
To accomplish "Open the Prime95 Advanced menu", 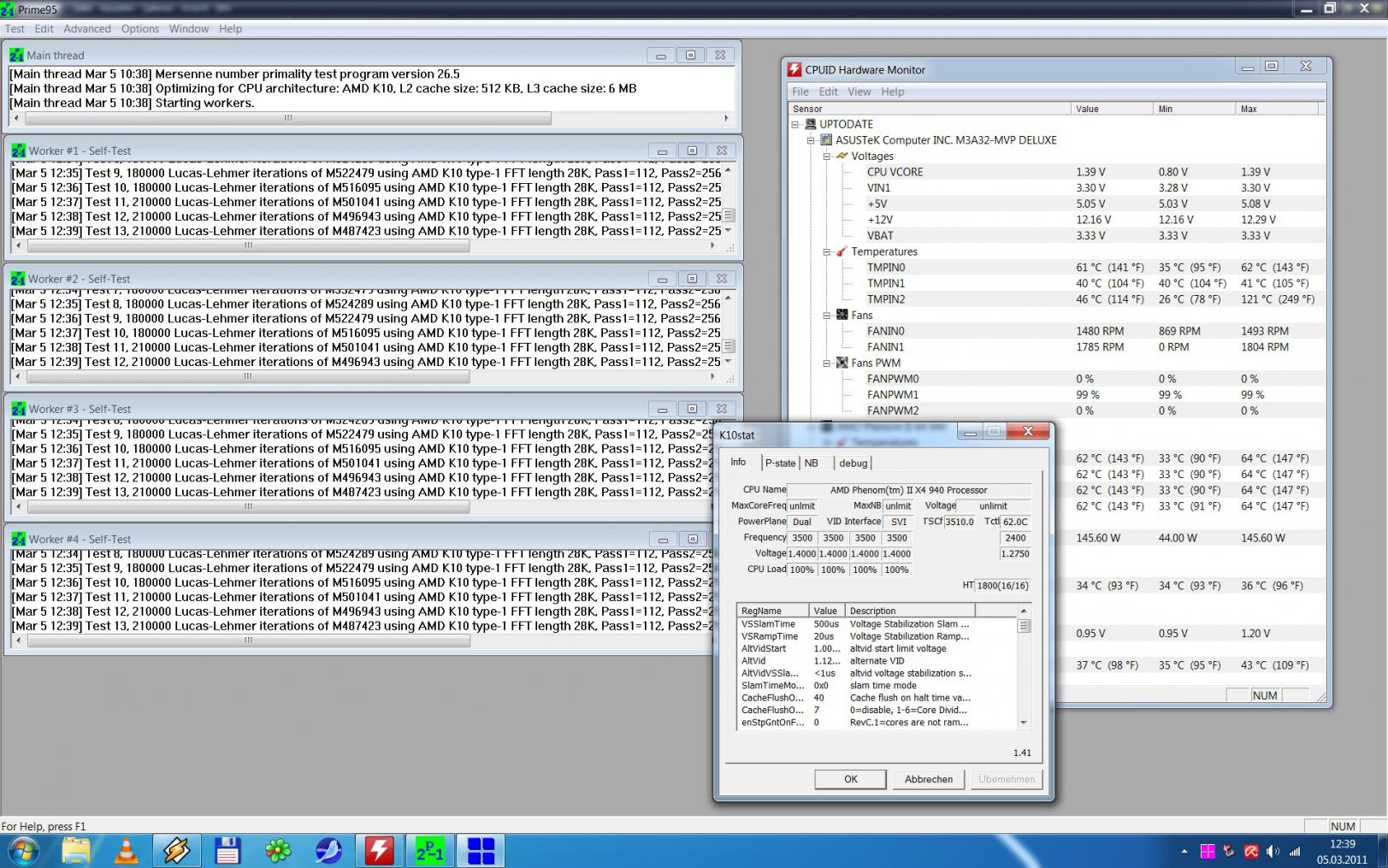I will click(x=87, y=28).
